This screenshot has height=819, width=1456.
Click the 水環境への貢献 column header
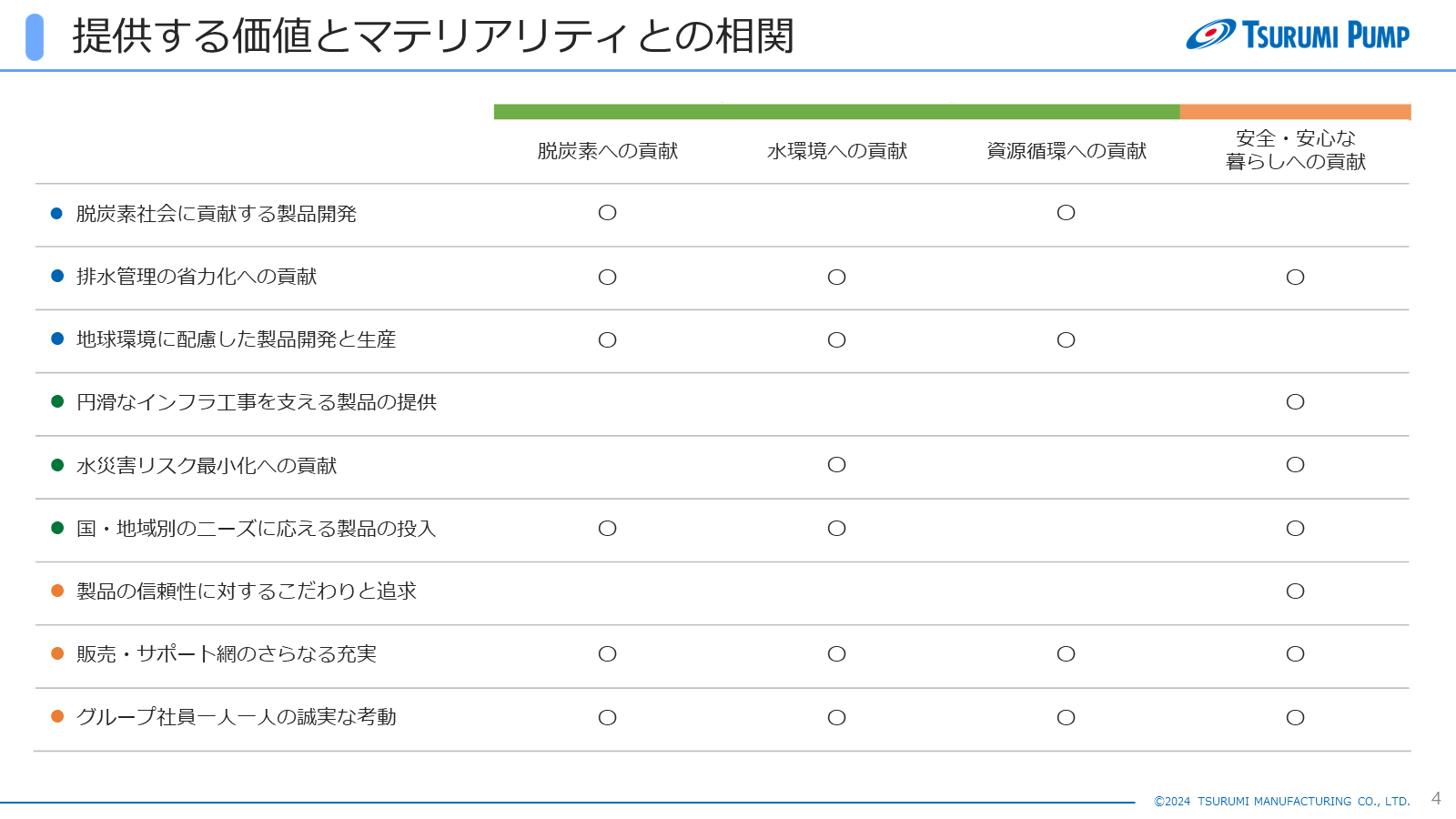837,151
